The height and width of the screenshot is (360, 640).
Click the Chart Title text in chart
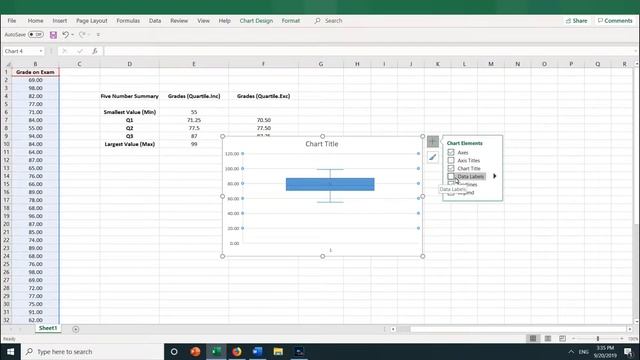coord(322,144)
